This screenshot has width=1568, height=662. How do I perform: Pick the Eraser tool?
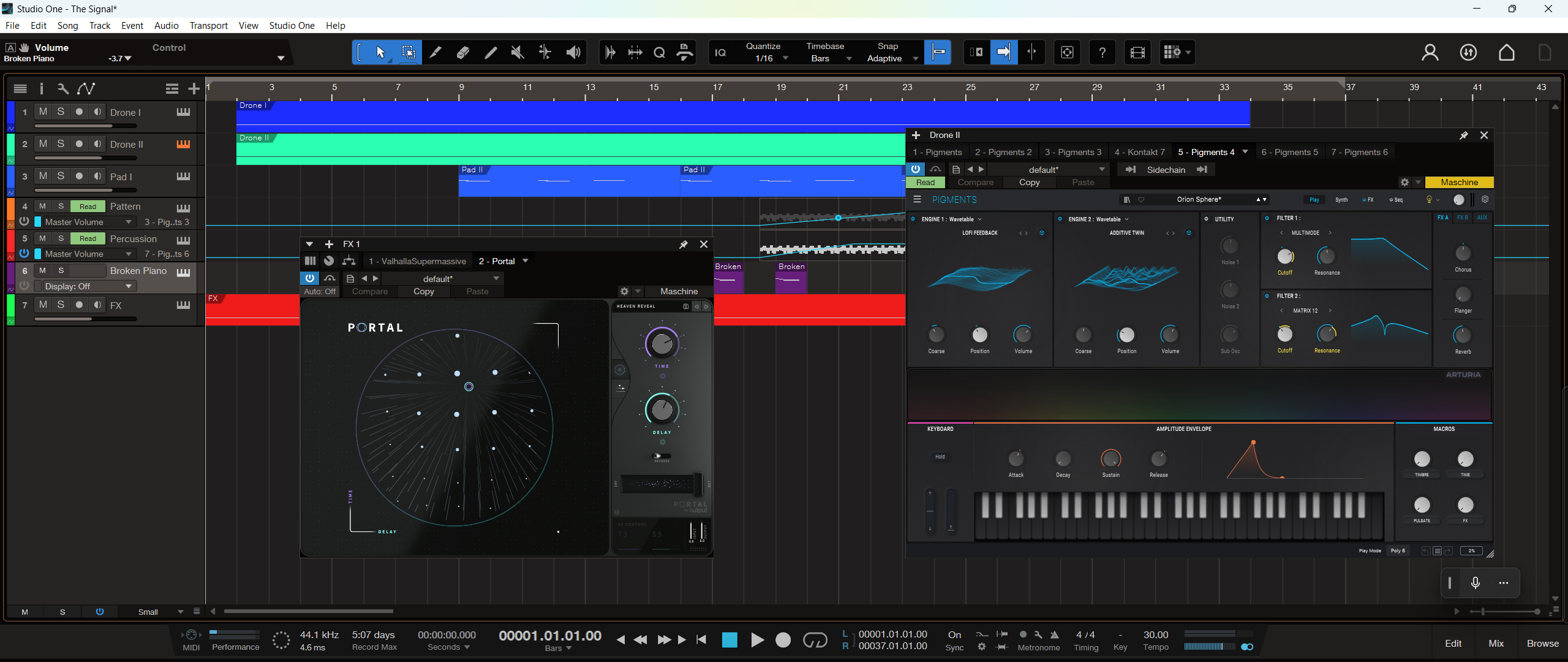(x=463, y=53)
